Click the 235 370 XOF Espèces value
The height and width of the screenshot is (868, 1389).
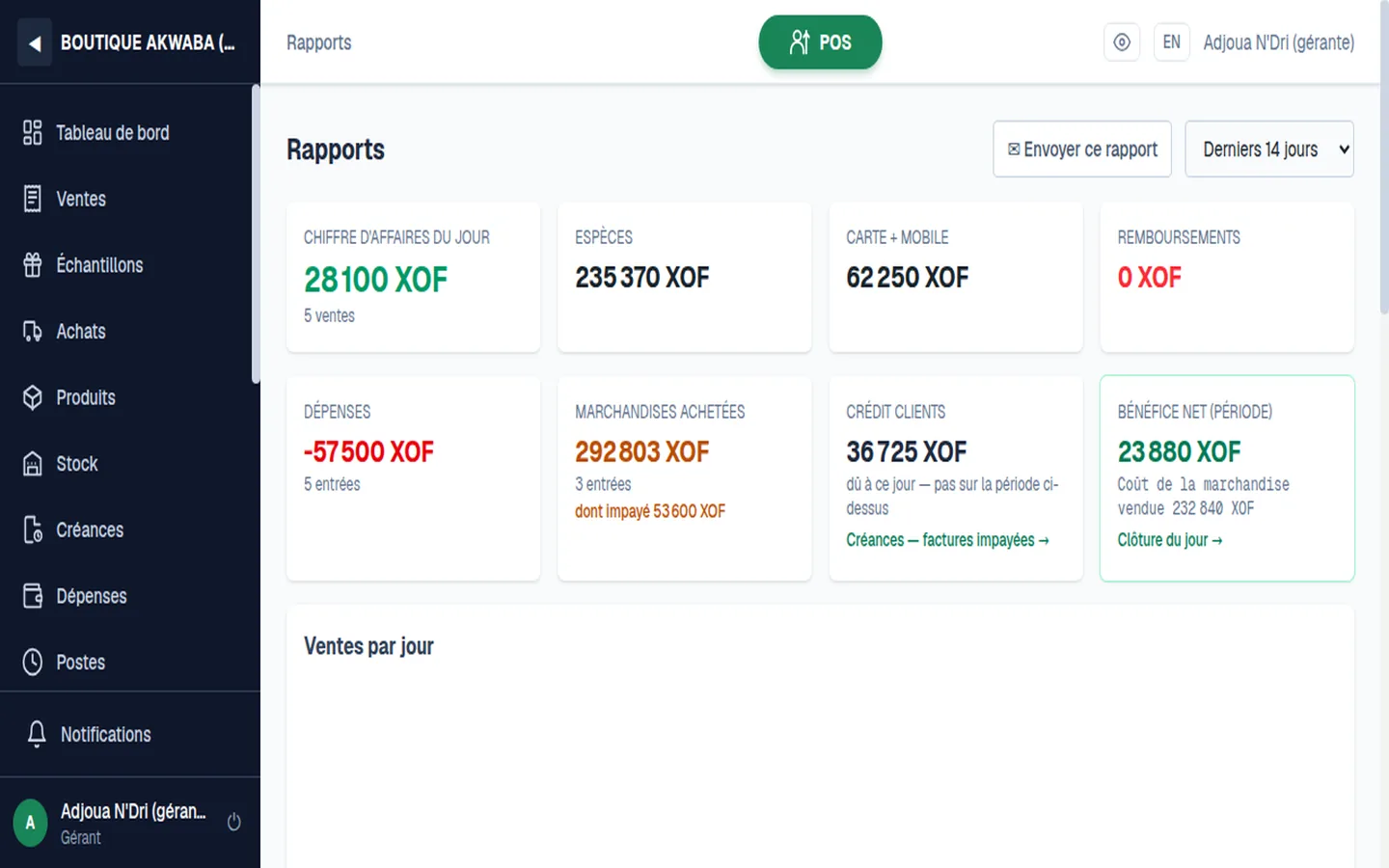tap(642, 278)
